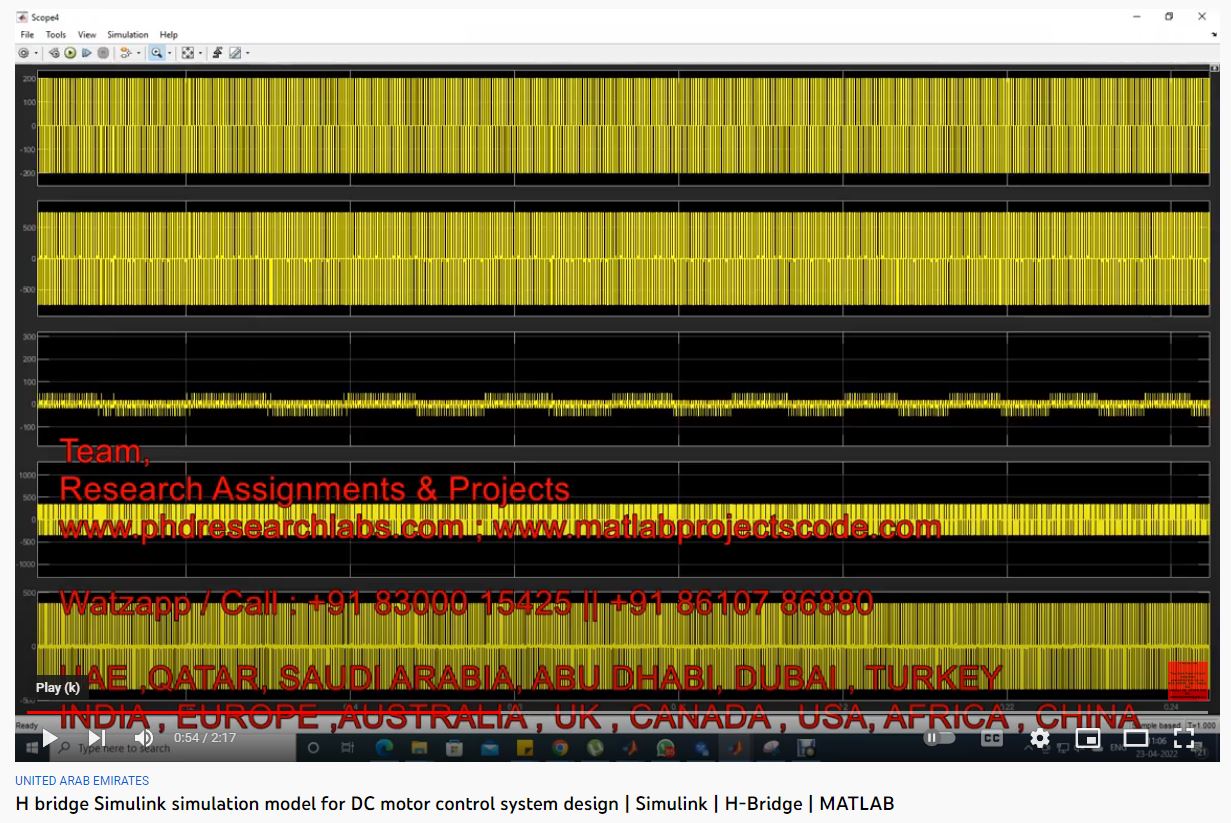Image resolution: width=1231 pixels, height=823 pixels.
Task: Open the UNITED ARAB EMIRATES link
Action: tap(82, 781)
